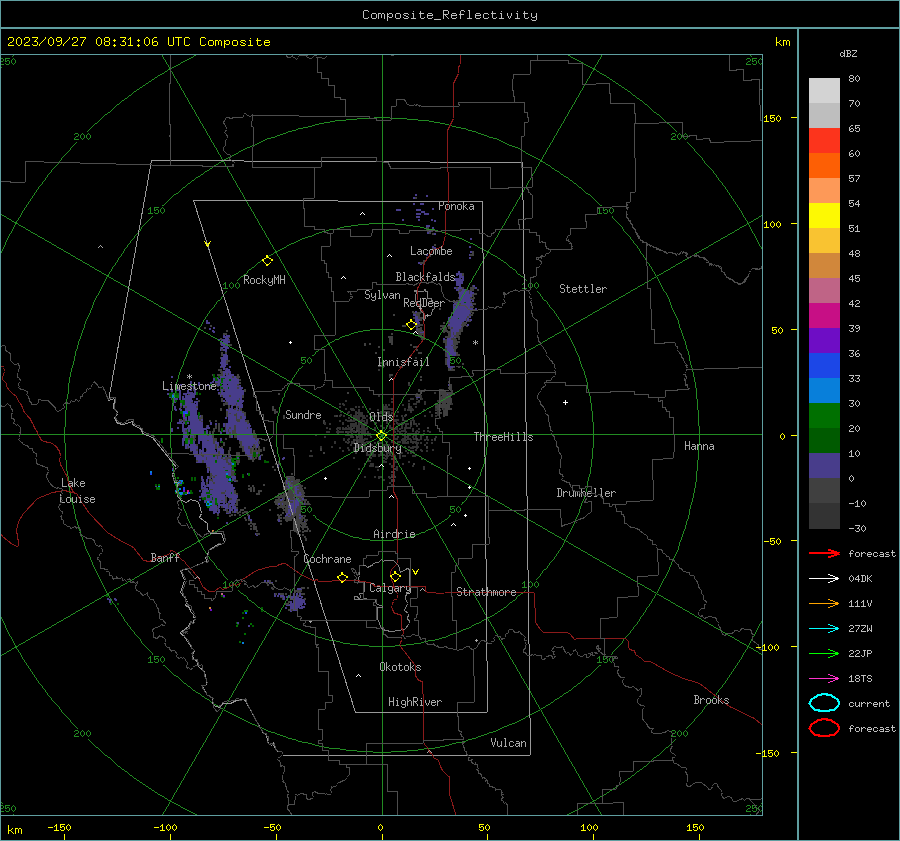Click the Innisfail town label
This screenshot has width=900, height=841.
tap(403, 362)
